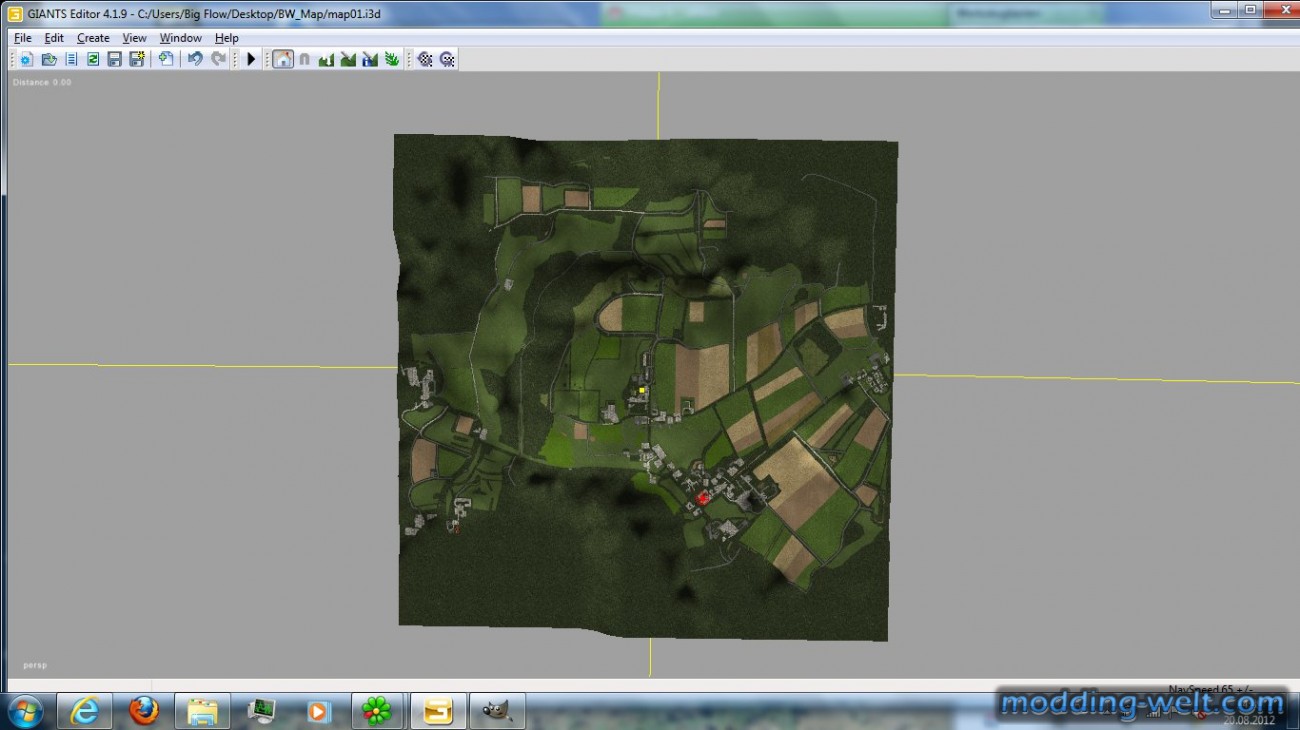This screenshot has width=1300, height=730.
Task: Select the Terrain info layer paint icon
Action: pyautogui.click(x=370, y=59)
